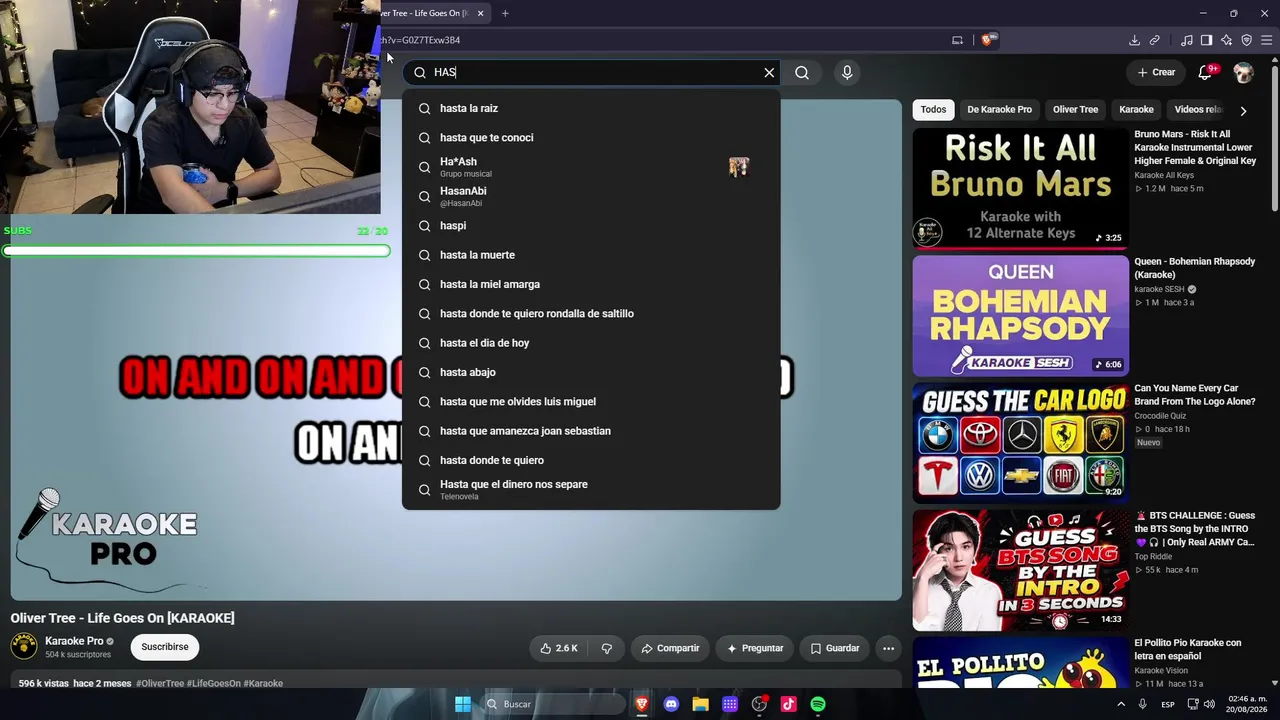
Task: Click the magnifier search button beside the search box
Action: (x=802, y=72)
